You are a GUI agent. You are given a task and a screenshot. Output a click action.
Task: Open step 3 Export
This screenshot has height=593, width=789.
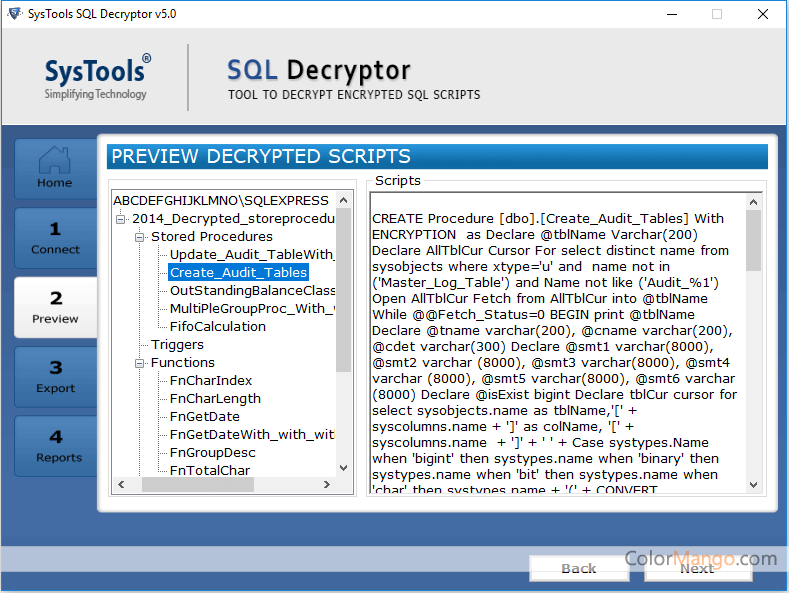tap(55, 377)
